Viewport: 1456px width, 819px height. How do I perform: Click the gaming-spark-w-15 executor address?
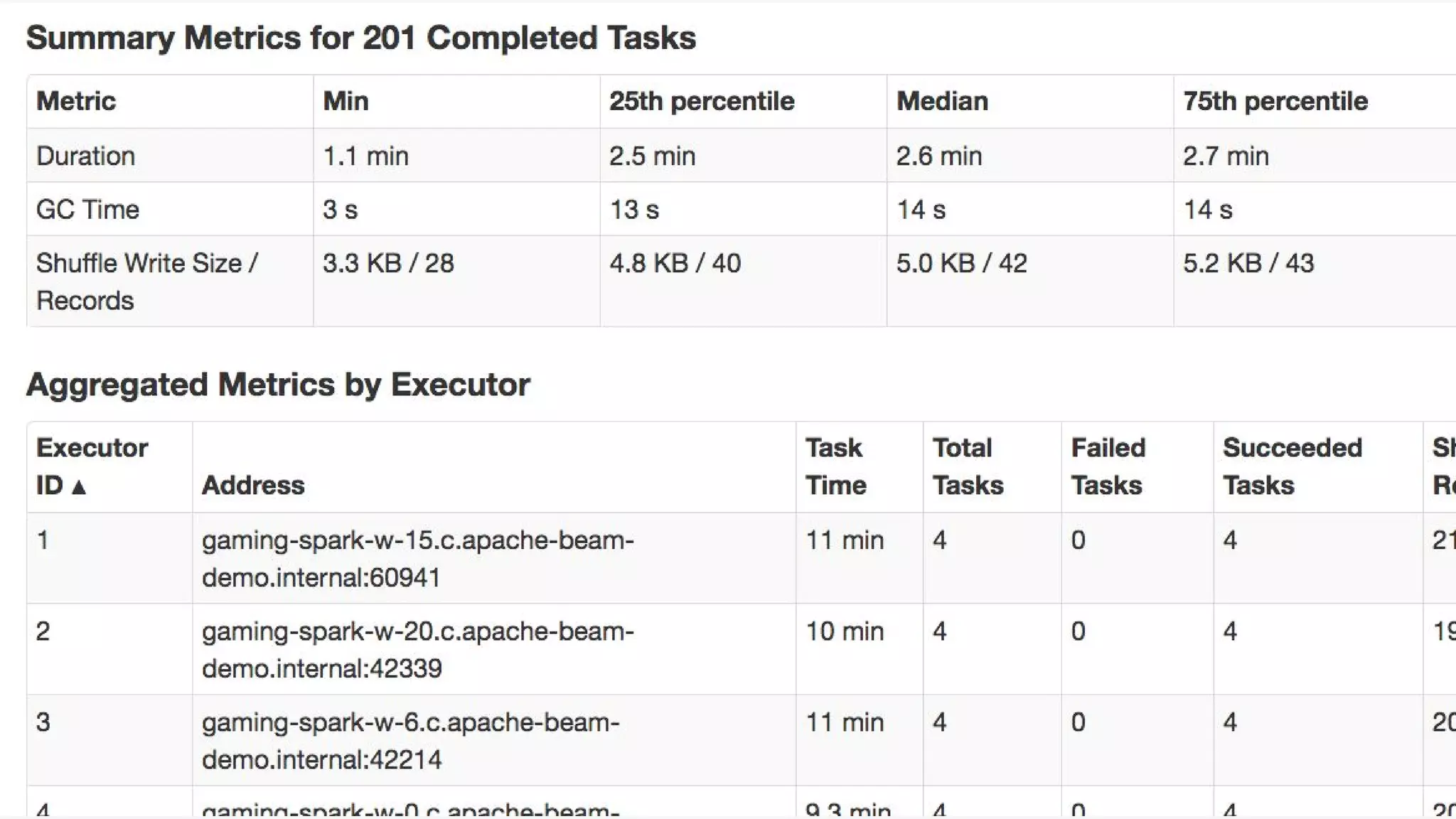[417, 559]
